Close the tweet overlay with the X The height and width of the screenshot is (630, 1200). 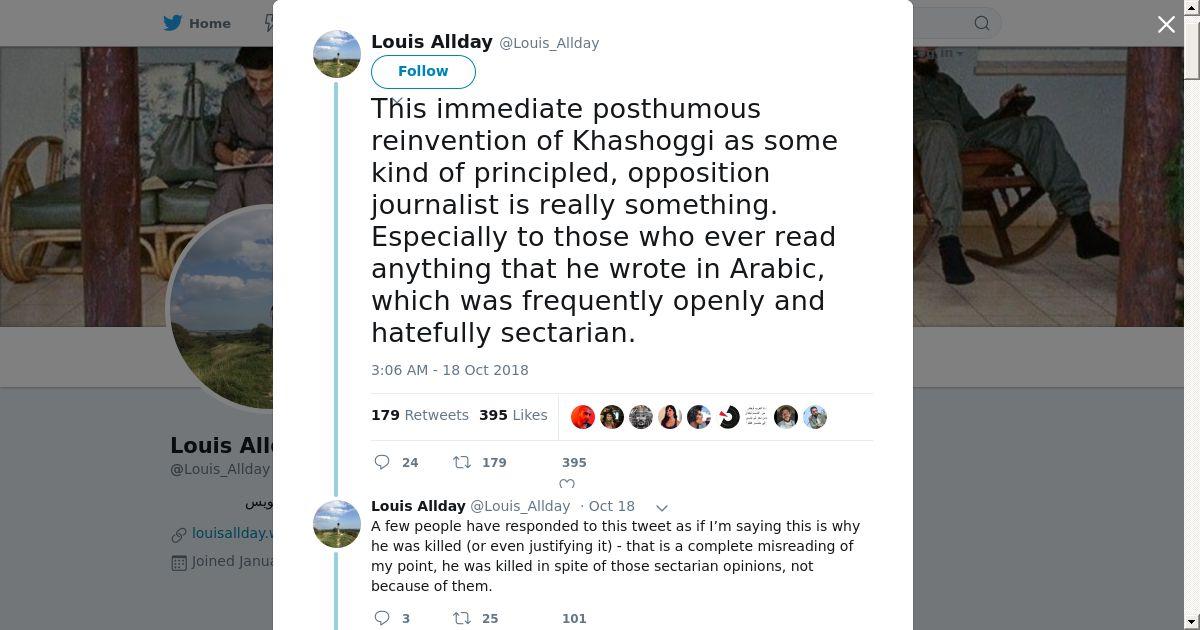click(x=1166, y=25)
